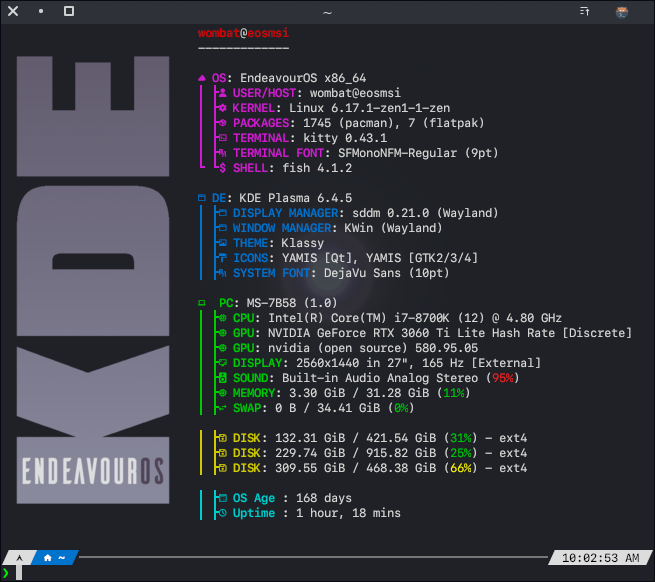Click the 66% disk usage value

click(460, 468)
